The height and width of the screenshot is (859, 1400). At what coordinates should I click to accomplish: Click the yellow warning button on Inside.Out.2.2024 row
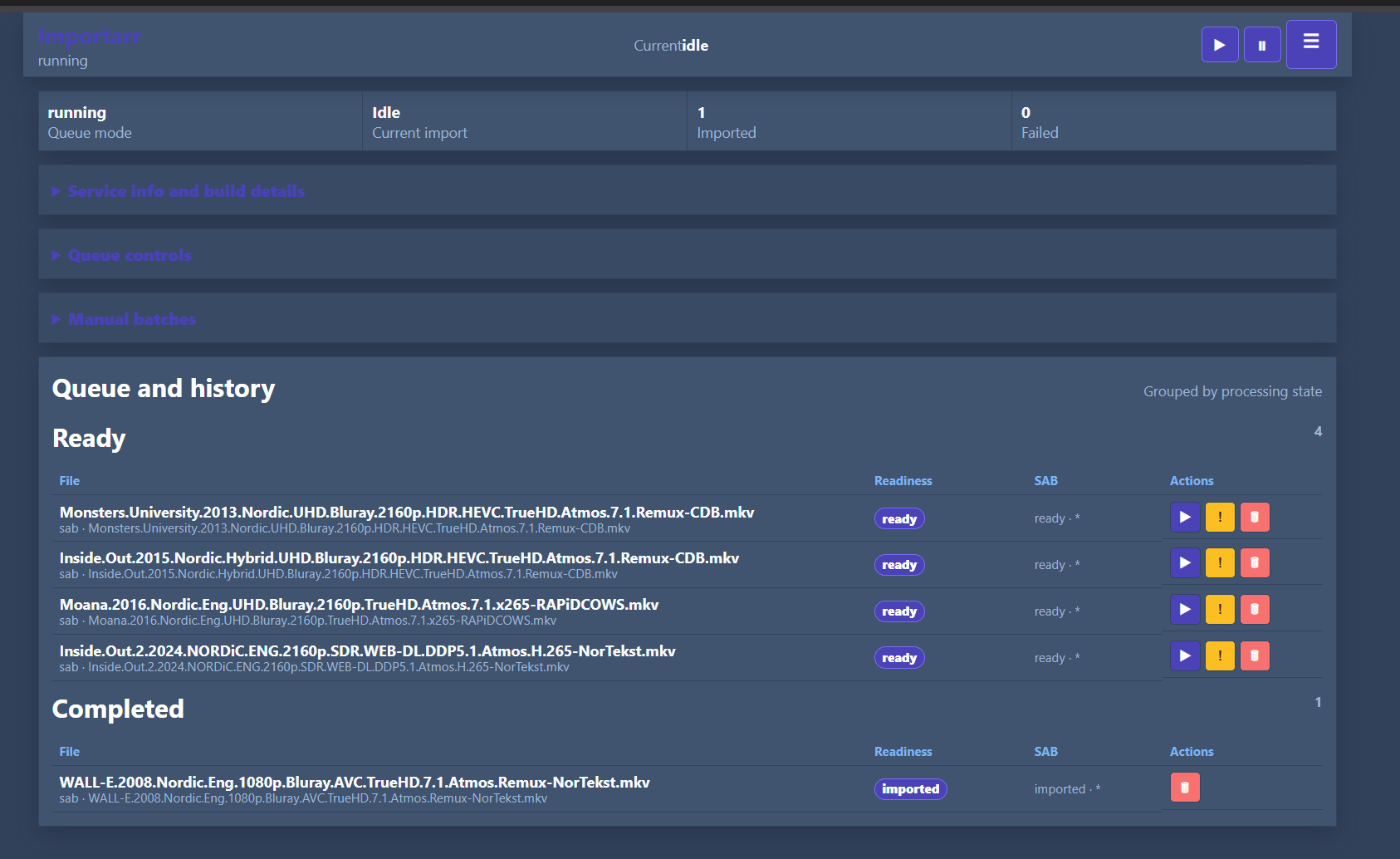pos(1220,656)
